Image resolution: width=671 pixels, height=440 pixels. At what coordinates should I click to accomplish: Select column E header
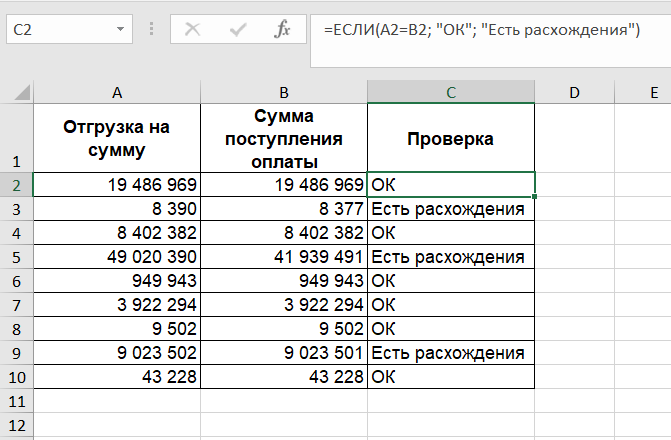click(x=643, y=92)
